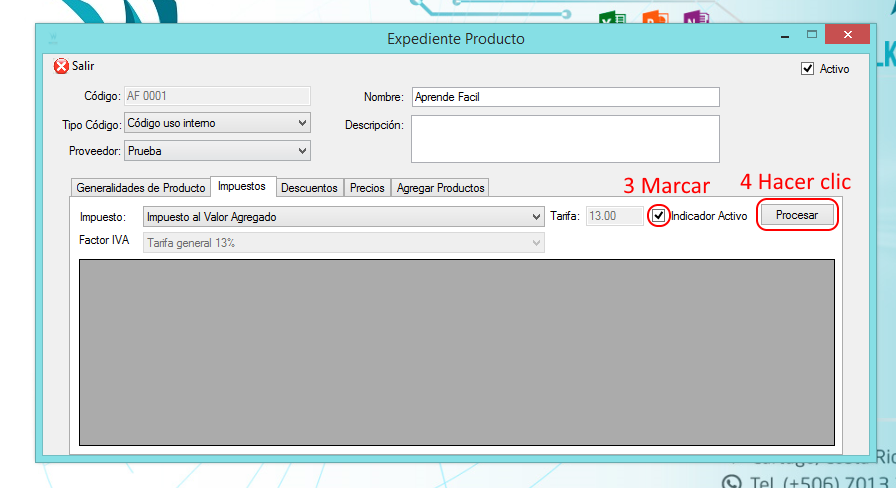Image resolution: width=896 pixels, height=488 pixels.
Task: Switch to Generalidades de Producto tab
Action: pos(141,187)
